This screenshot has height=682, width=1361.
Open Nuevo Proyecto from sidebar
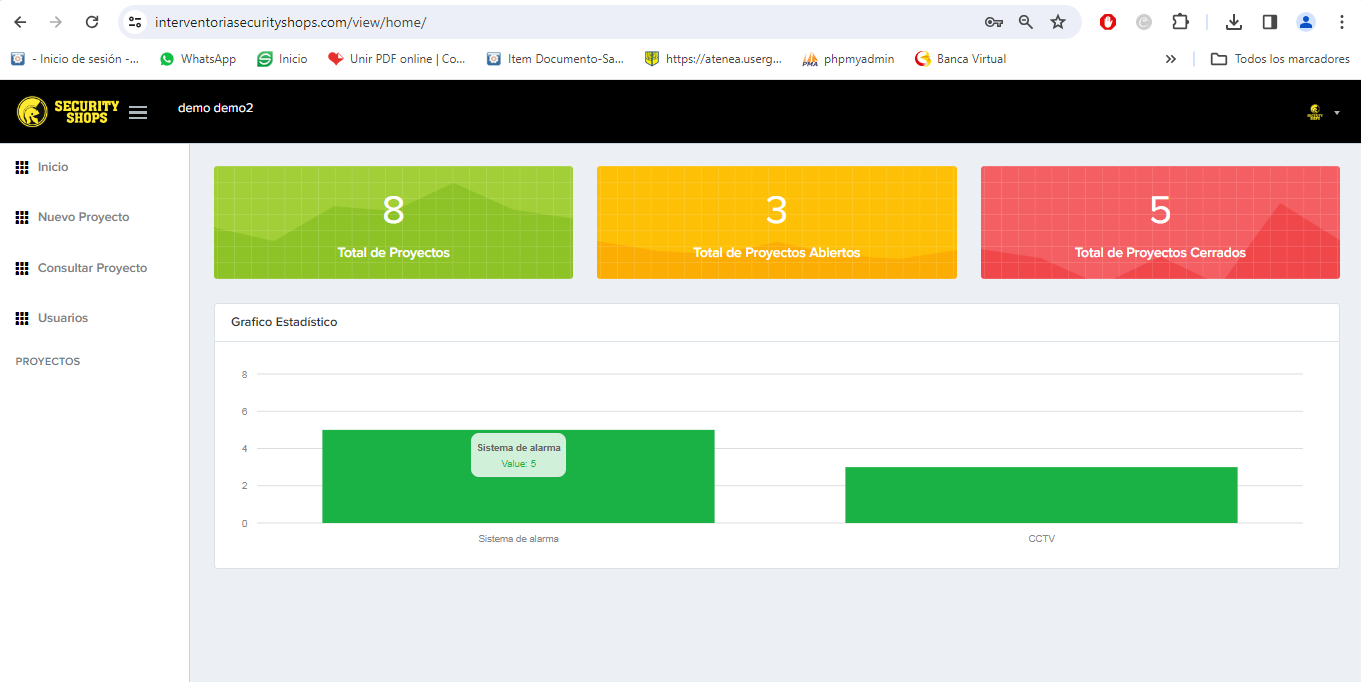[83, 217]
